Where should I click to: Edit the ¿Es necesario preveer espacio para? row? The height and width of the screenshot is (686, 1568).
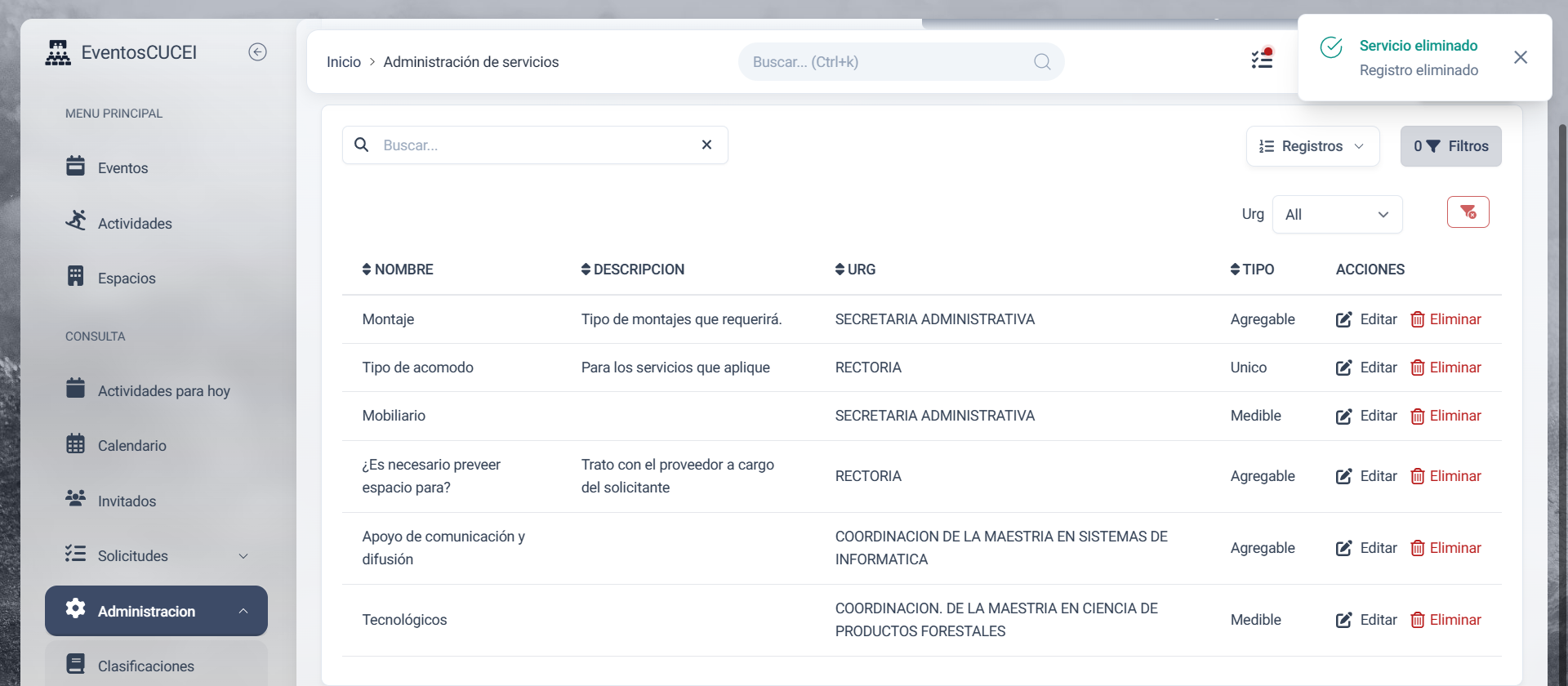pos(1366,476)
